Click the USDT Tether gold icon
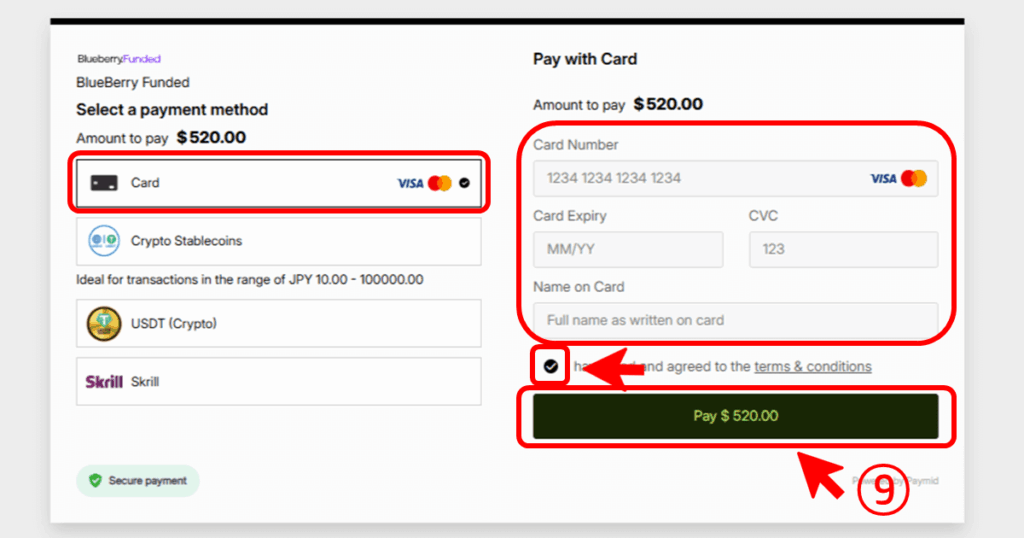The width and height of the screenshot is (1024, 538). pyautogui.click(x=104, y=323)
